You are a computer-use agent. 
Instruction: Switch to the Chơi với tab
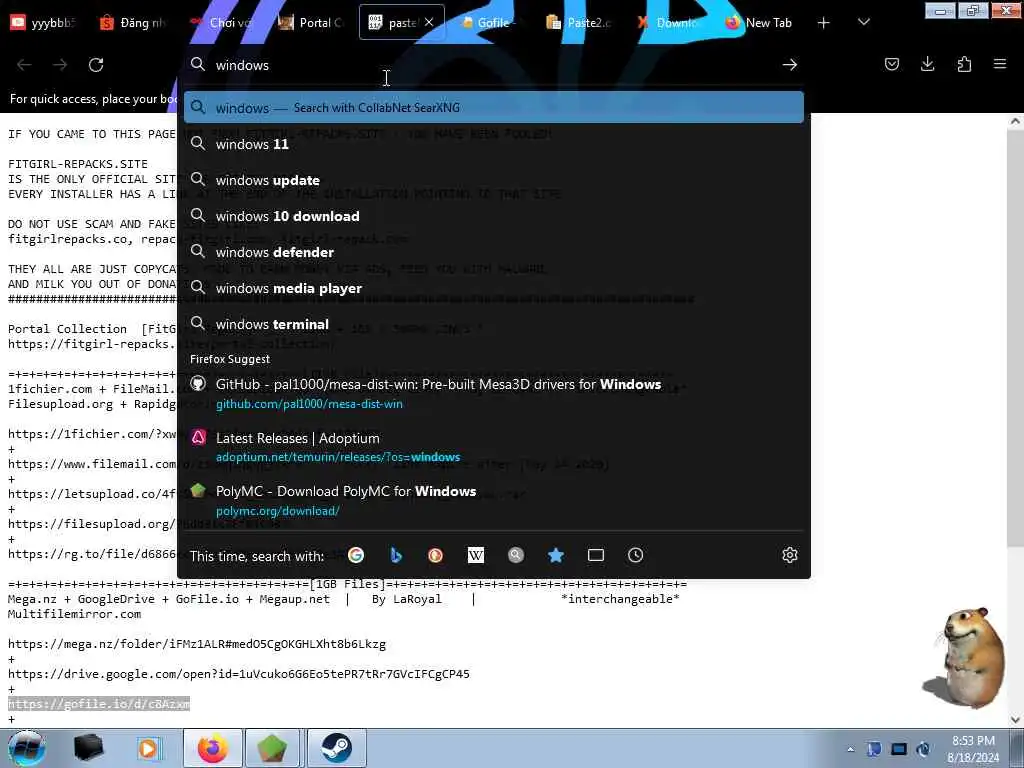221,22
